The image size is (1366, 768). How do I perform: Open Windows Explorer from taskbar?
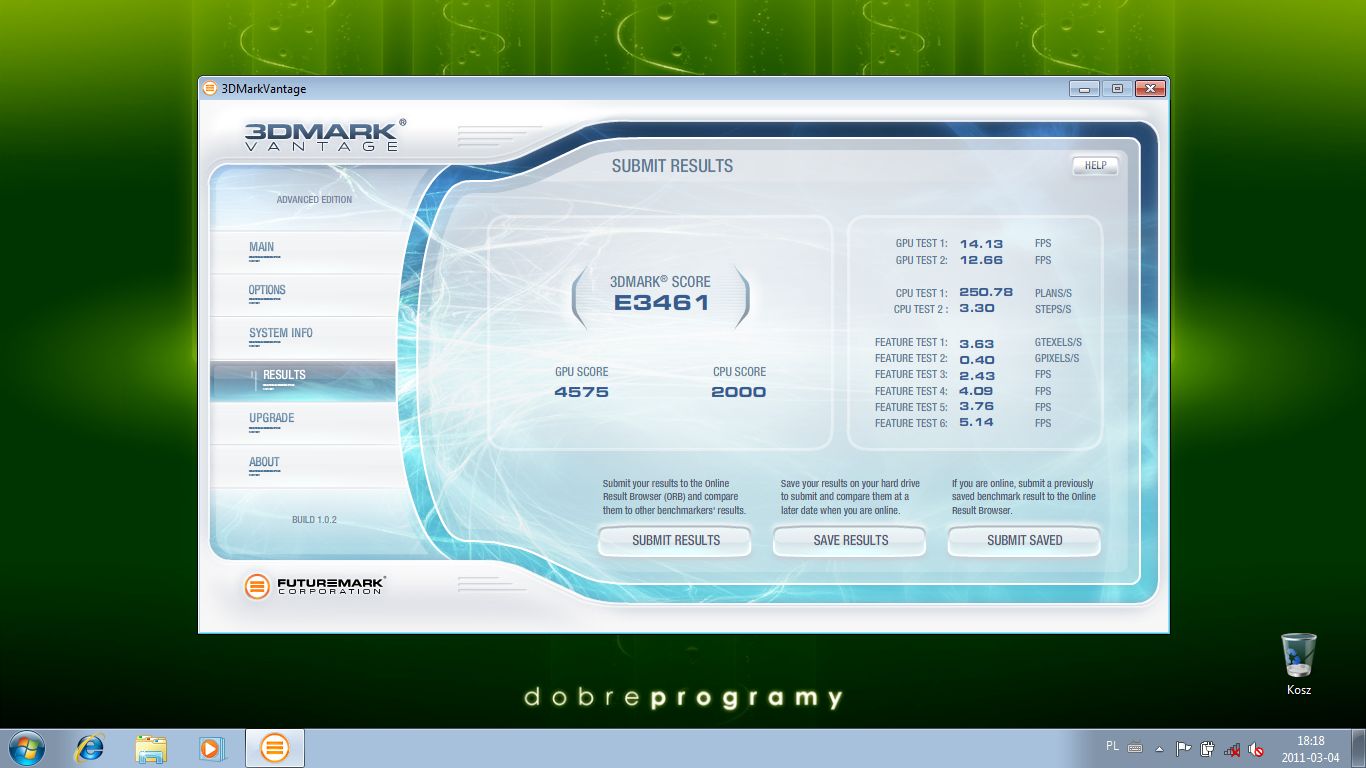click(151, 748)
